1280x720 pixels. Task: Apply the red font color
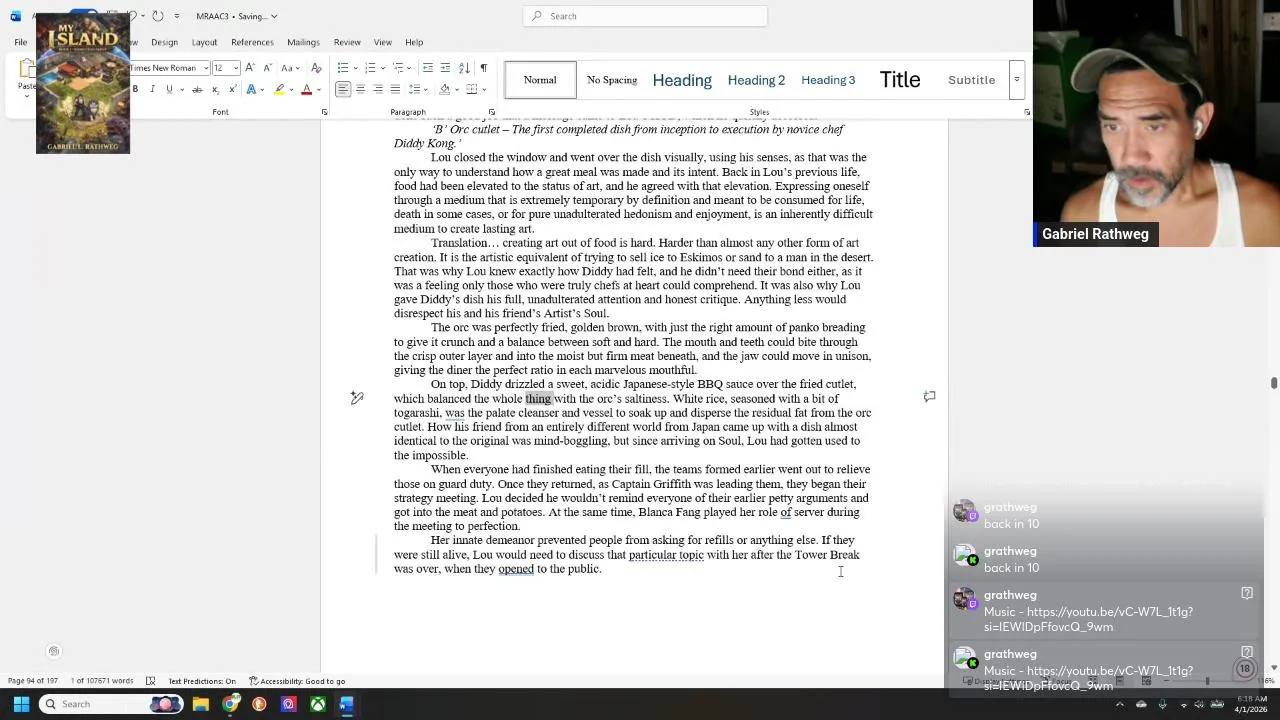pos(306,89)
